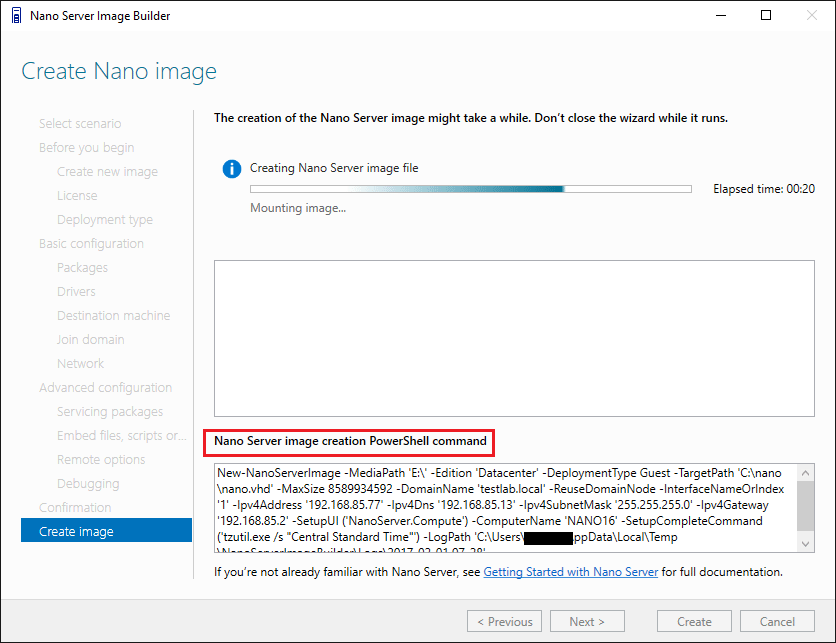Maximize the Nano Server Image Builder window
The height and width of the screenshot is (643, 836).
click(x=766, y=15)
